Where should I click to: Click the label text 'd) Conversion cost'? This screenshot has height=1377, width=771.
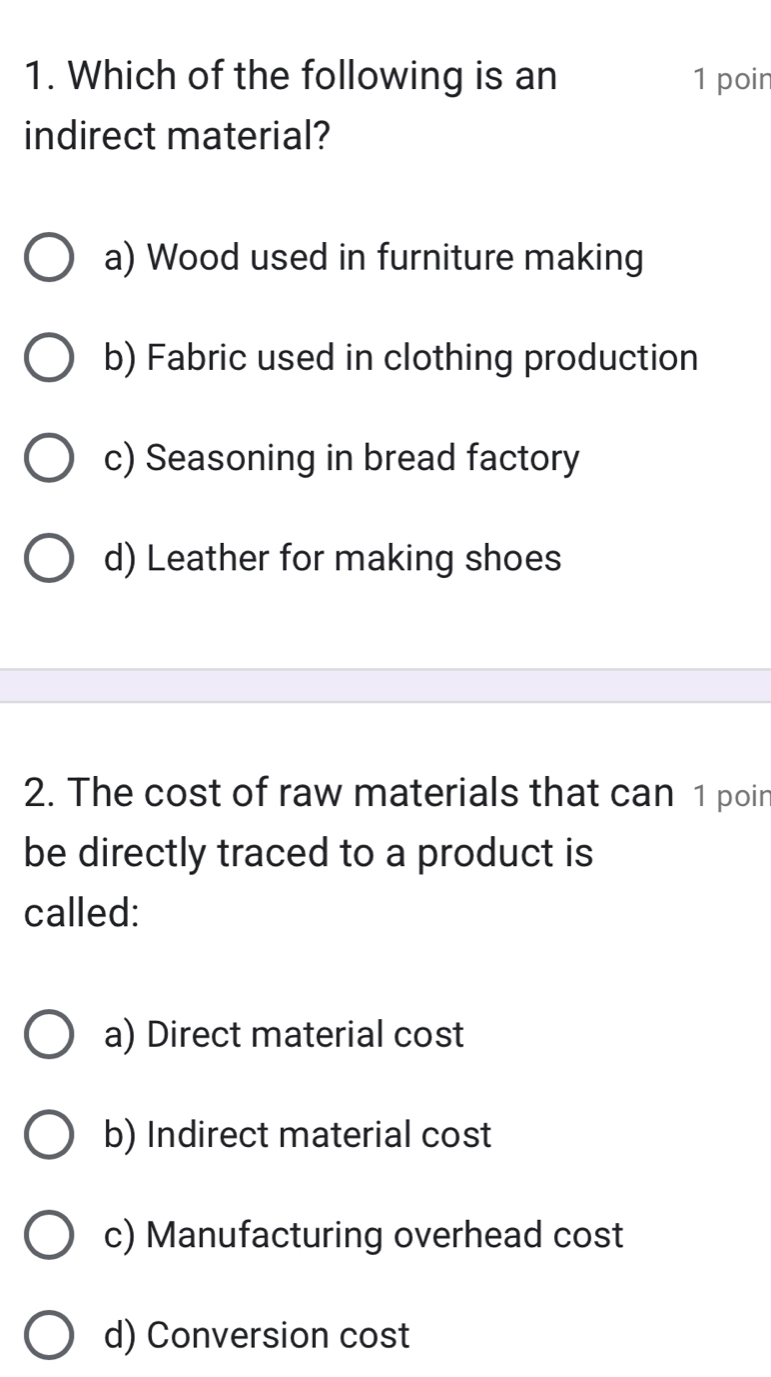point(256,1336)
